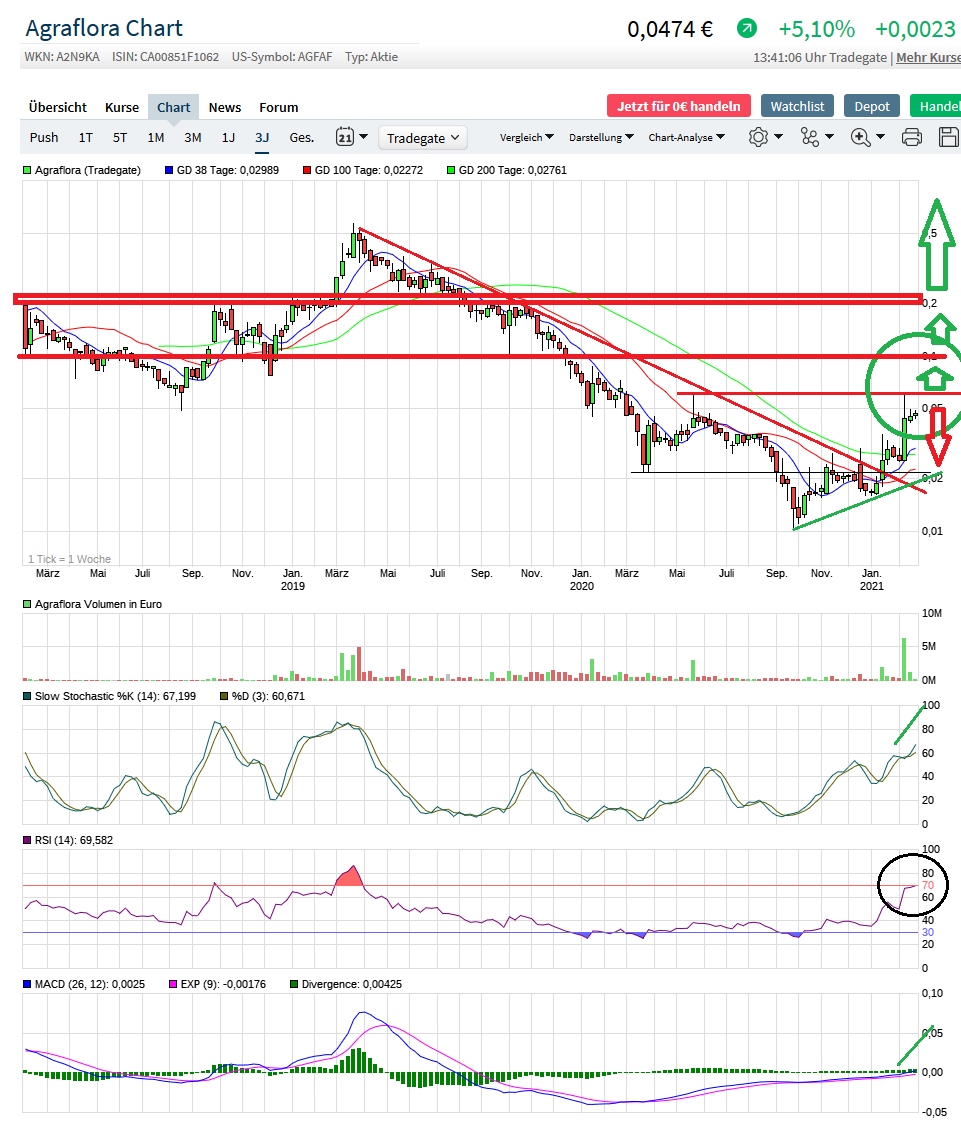This screenshot has height=1126, width=961.
Task: Switch to the Übersicht tab
Action: (x=58, y=107)
